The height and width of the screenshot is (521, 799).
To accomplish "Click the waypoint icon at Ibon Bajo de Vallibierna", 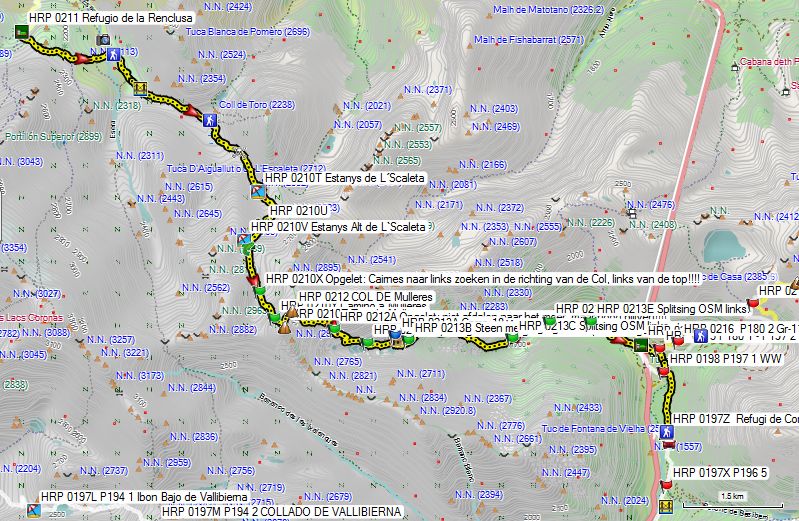I will click(35, 511).
